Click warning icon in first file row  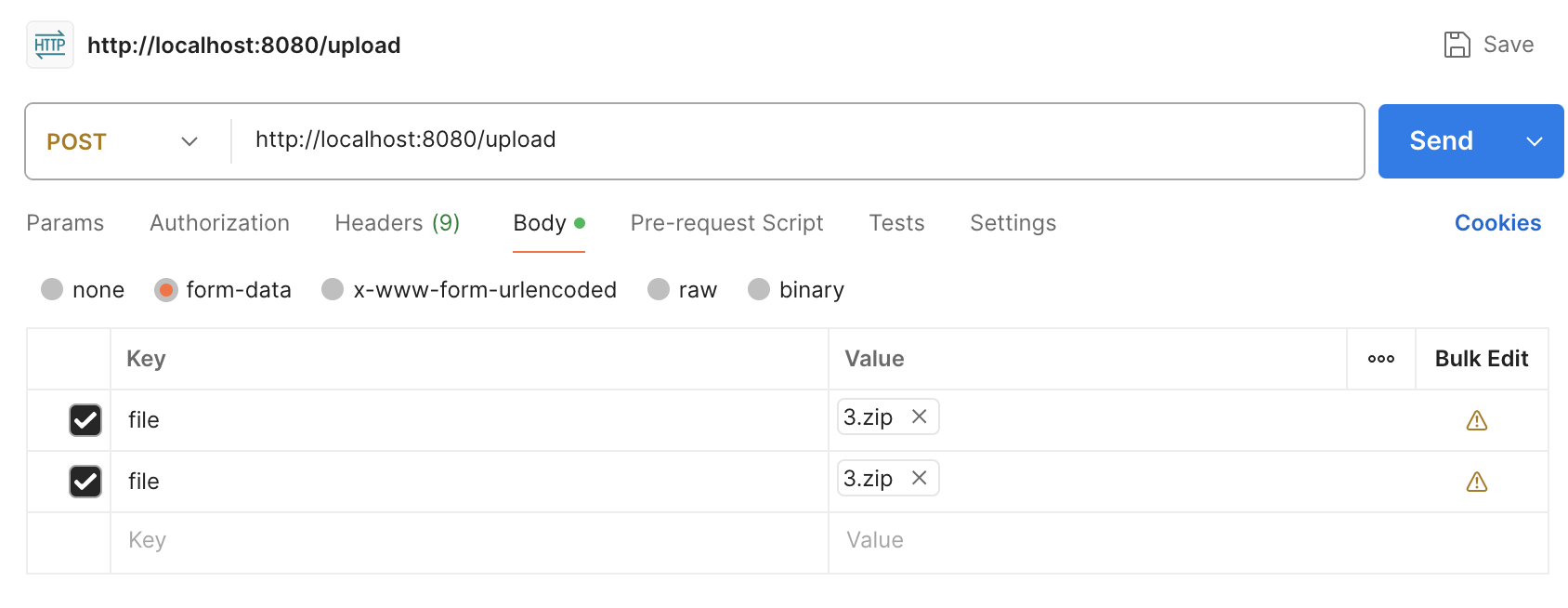pyautogui.click(x=1476, y=421)
